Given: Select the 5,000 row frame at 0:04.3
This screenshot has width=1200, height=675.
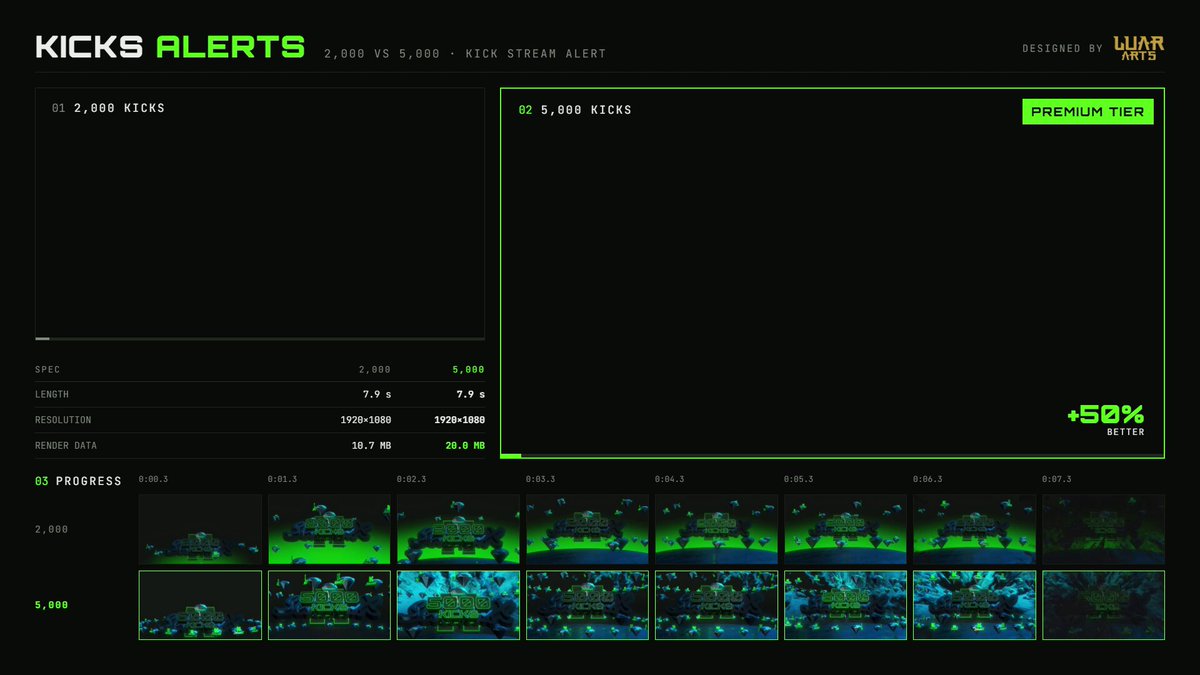Looking at the screenshot, I should (716, 605).
